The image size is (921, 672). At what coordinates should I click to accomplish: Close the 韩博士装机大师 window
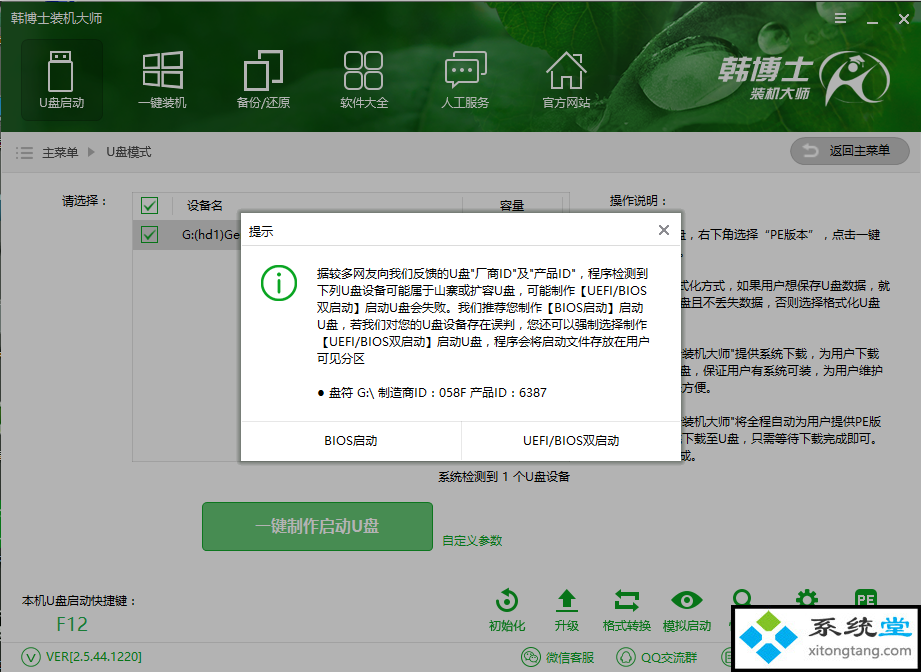pyautogui.click(x=904, y=19)
